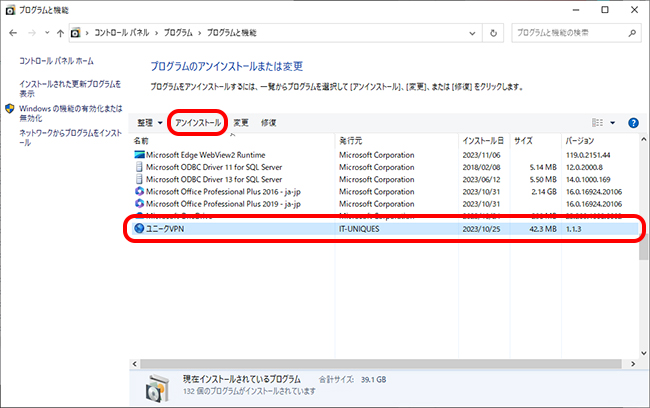The height and width of the screenshot is (408, 650).
Task: Click the view layout icon
Action: coord(597,123)
